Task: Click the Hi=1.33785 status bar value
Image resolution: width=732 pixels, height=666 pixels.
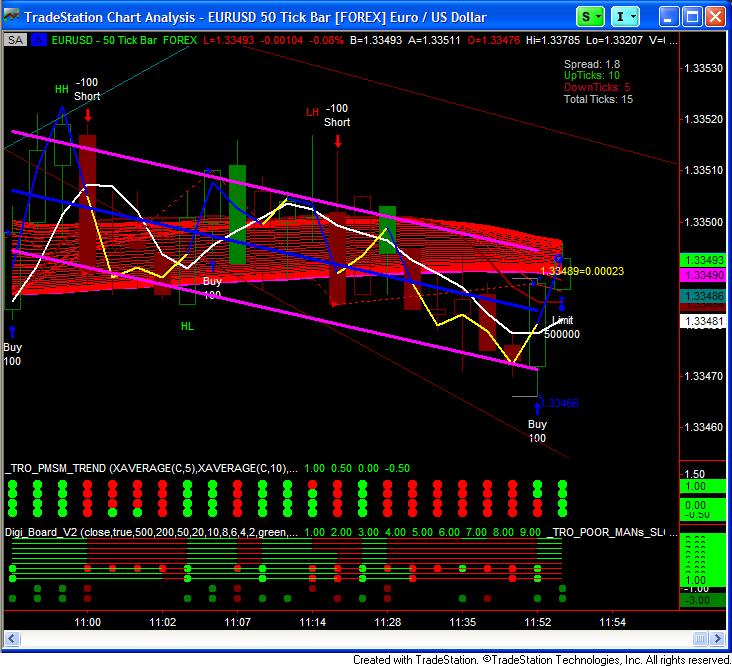Action: click(553, 40)
